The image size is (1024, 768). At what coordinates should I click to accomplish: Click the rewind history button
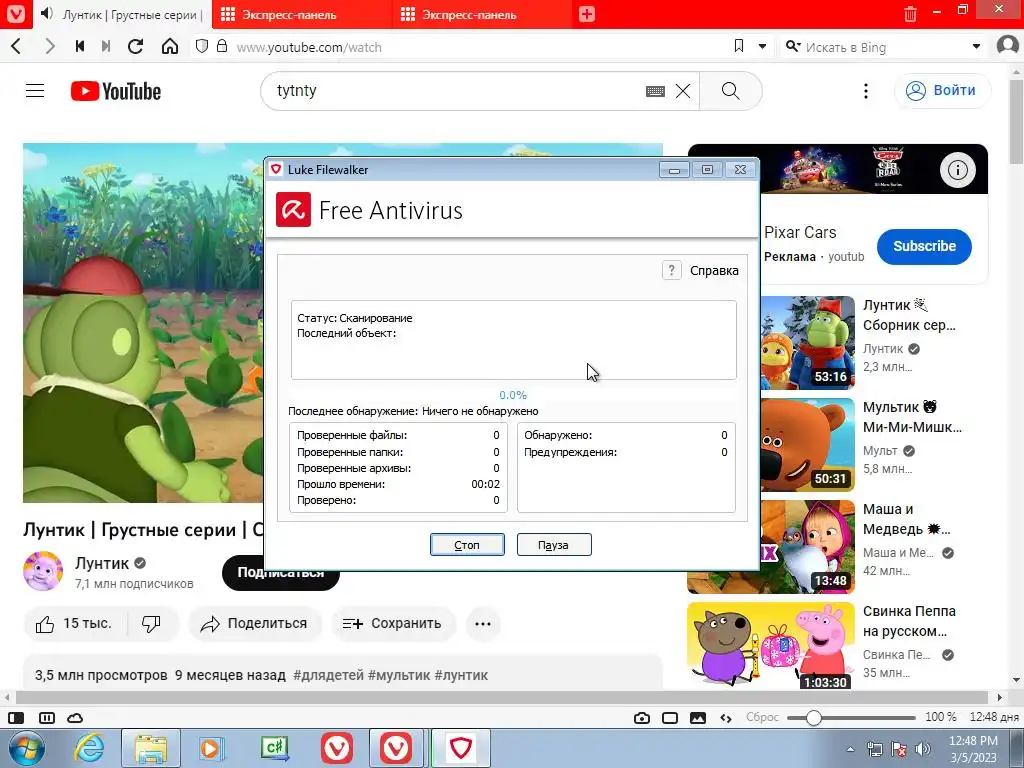point(80,46)
